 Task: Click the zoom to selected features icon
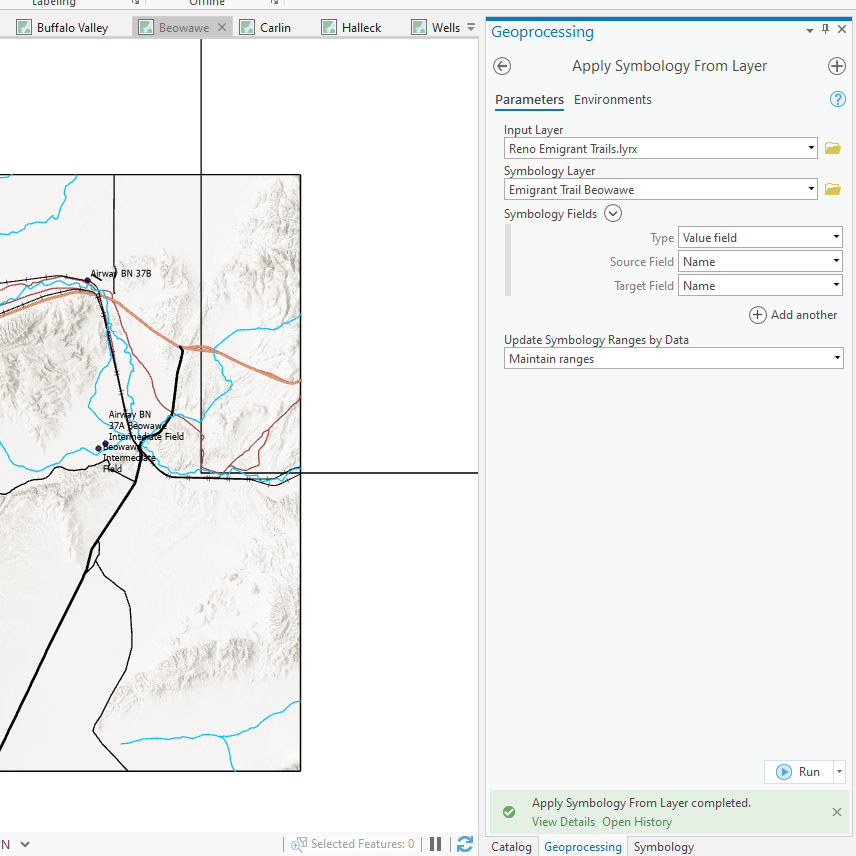pyautogui.click(x=299, y=843)
